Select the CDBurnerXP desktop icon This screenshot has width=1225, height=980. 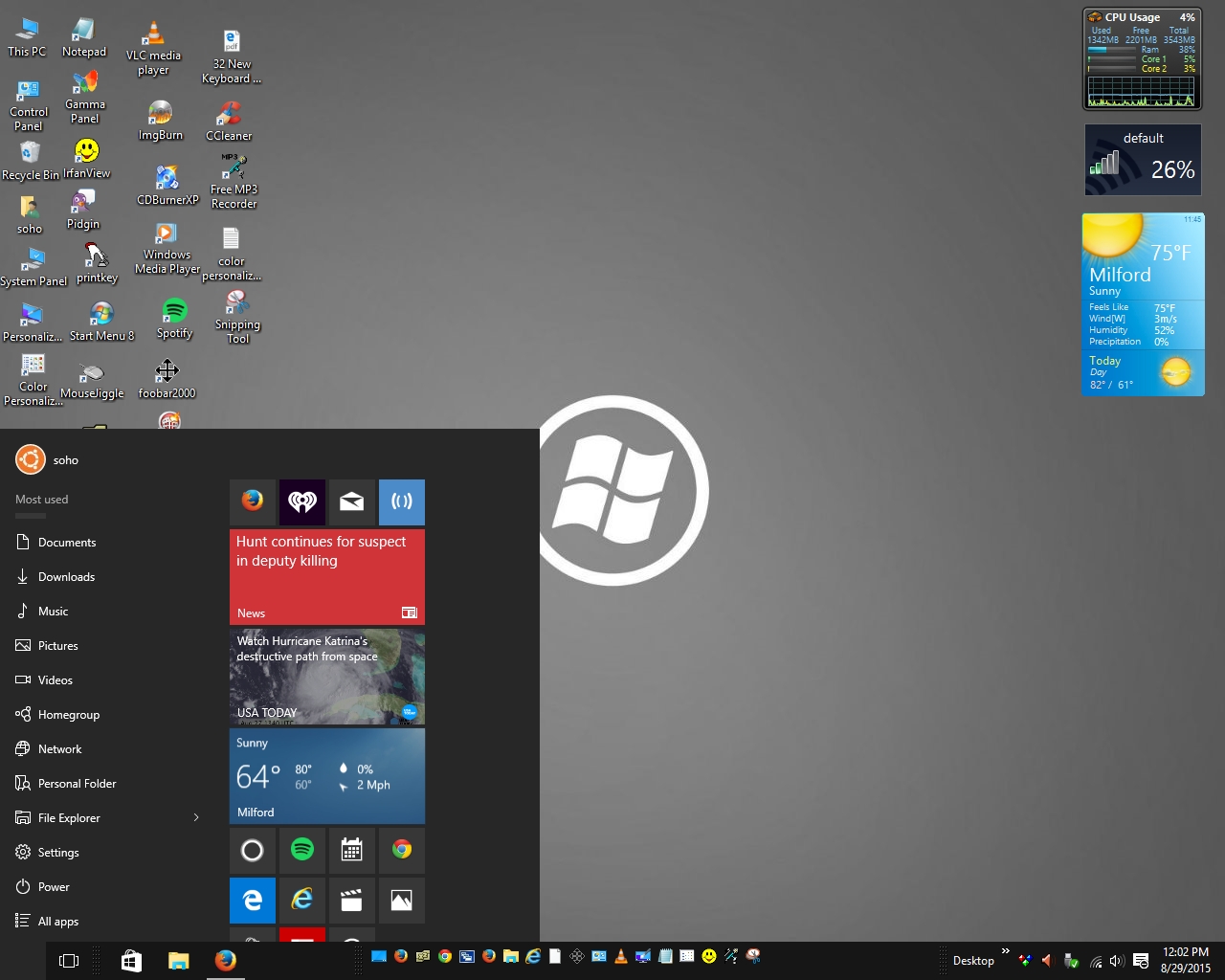point(167,185)
